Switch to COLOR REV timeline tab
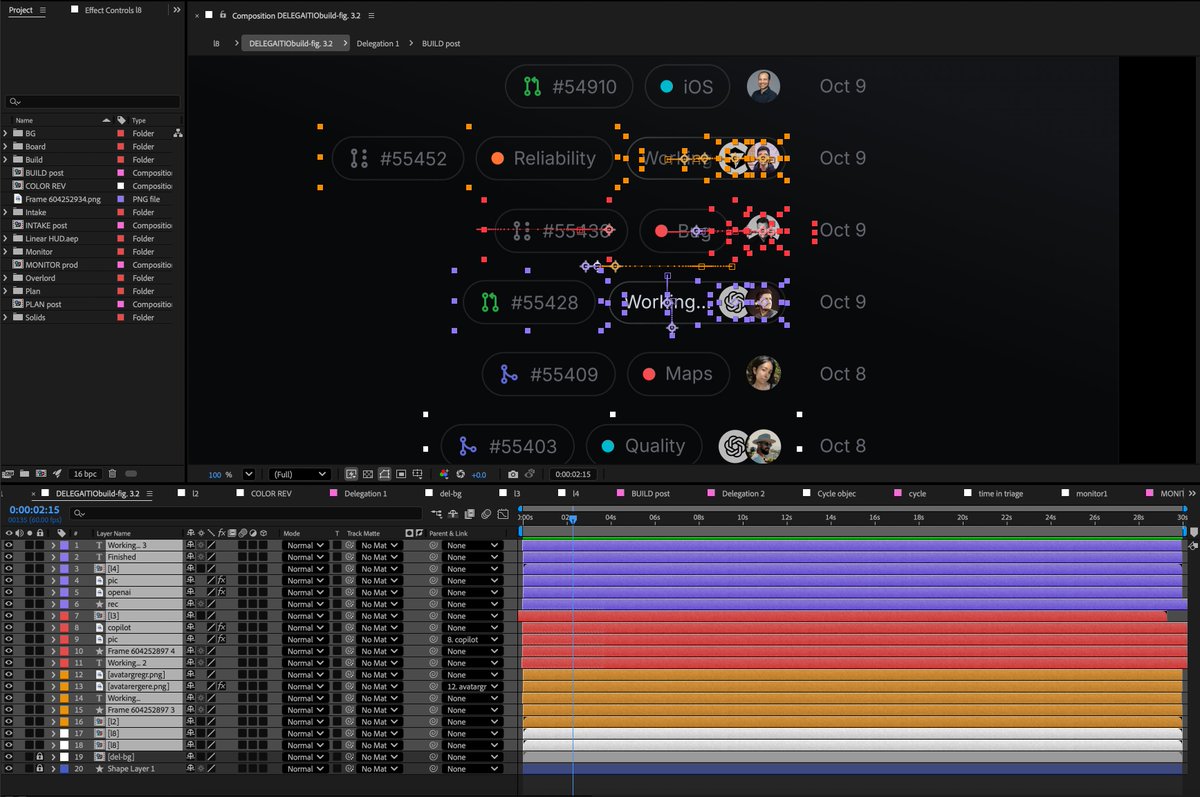This screenshot has width=1200, height=797. tap(270, 493)
